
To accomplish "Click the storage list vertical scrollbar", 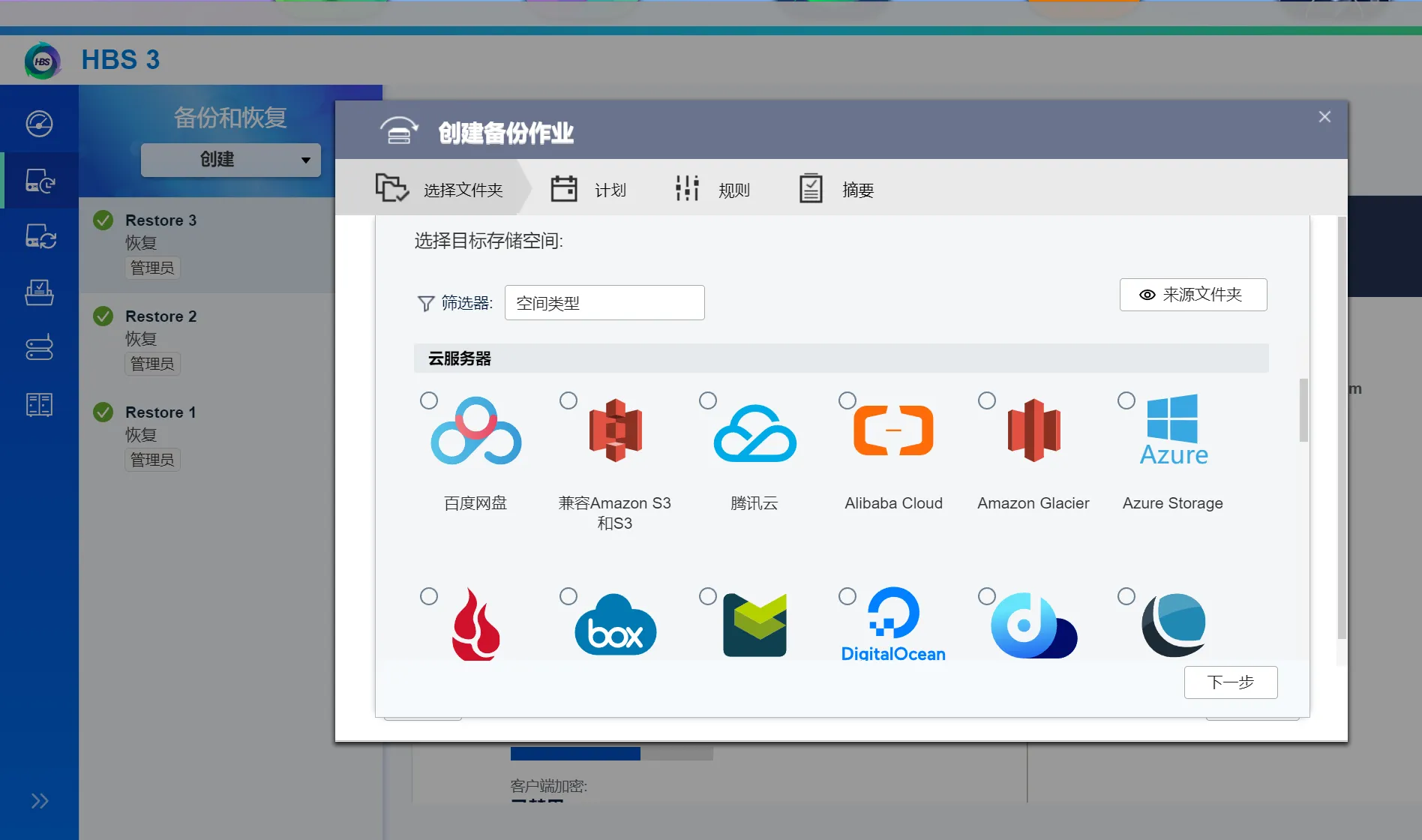I will 1303,410.
